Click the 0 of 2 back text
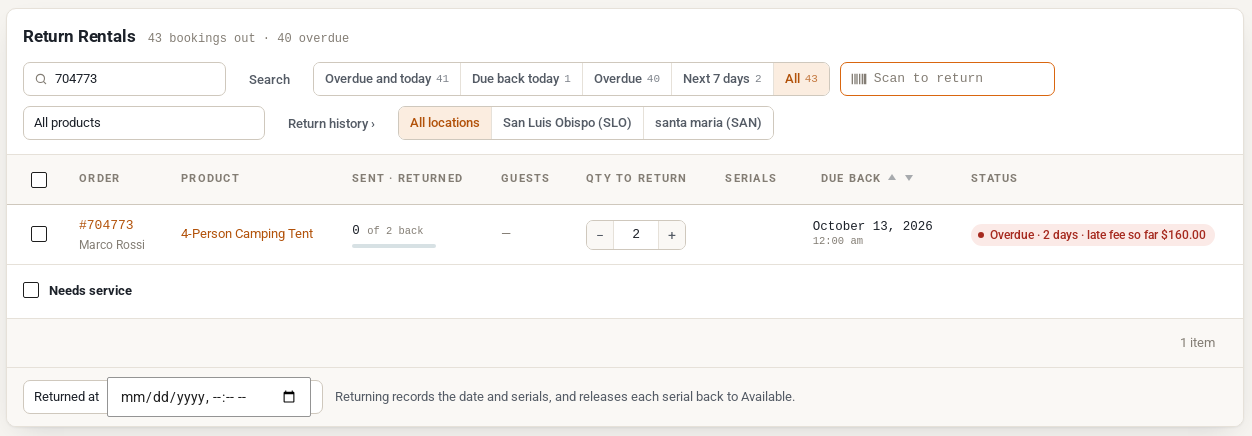The height and width of the screenshot is (436, 1252). pyautogui.click(x=388, y=230)
